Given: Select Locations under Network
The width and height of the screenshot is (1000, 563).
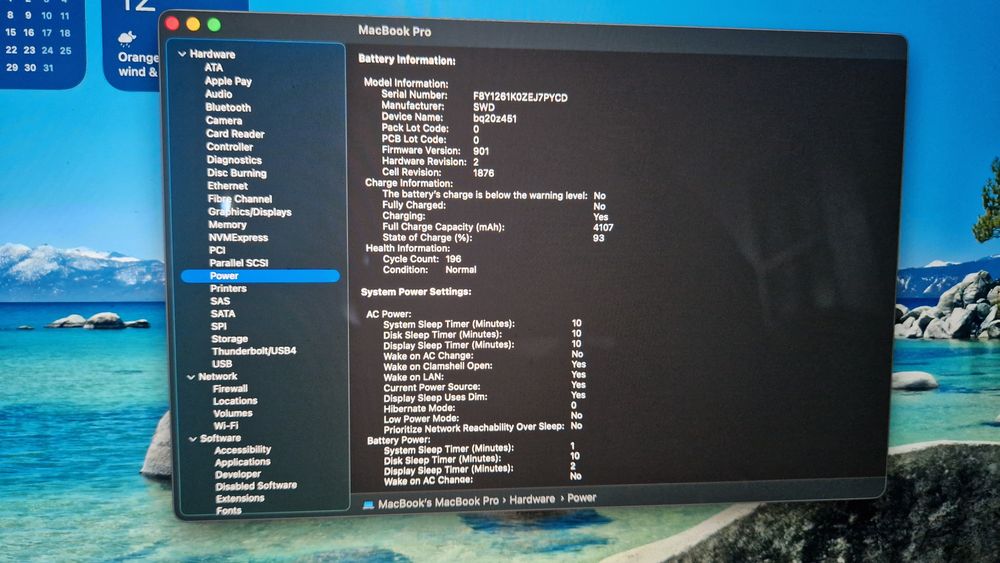Looking at the screenshot, I should [x=235, y=401].
